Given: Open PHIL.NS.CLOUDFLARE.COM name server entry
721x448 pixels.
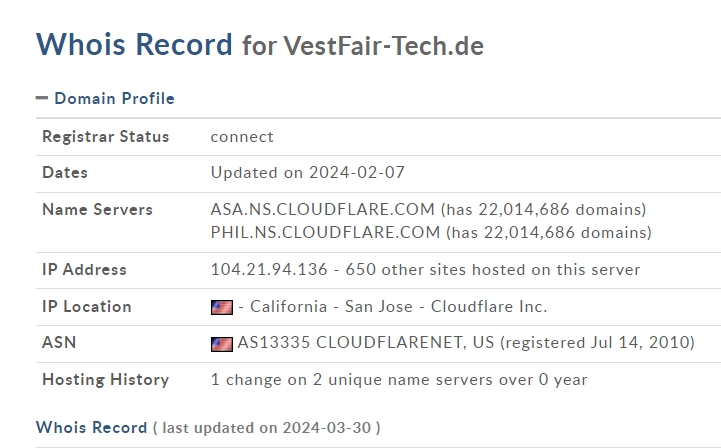Looking at the screenshot, I should (x=325, y=232).
